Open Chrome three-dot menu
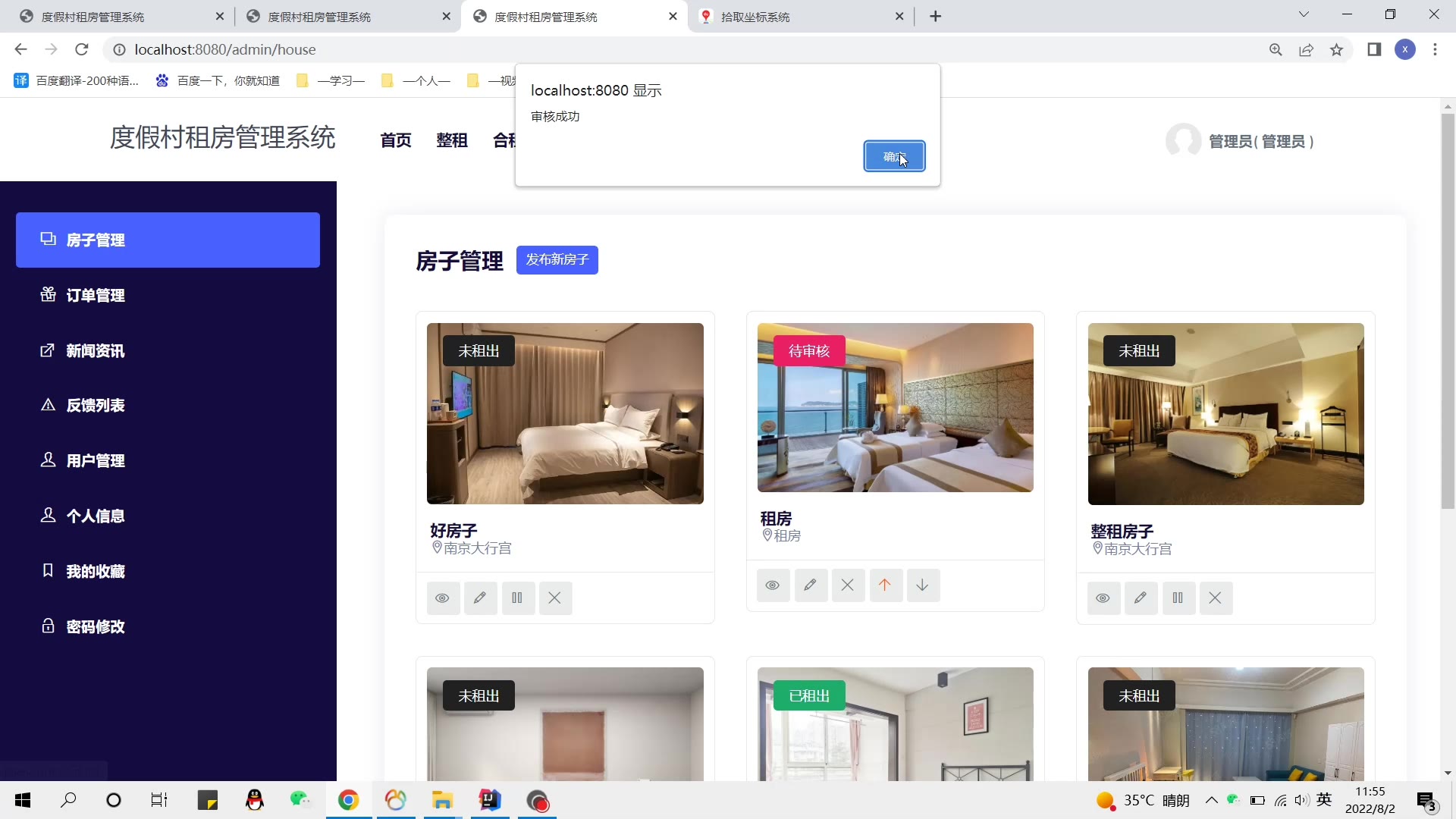The width and height of the screenshot is (1456, 819). (x=1435, y=50)
